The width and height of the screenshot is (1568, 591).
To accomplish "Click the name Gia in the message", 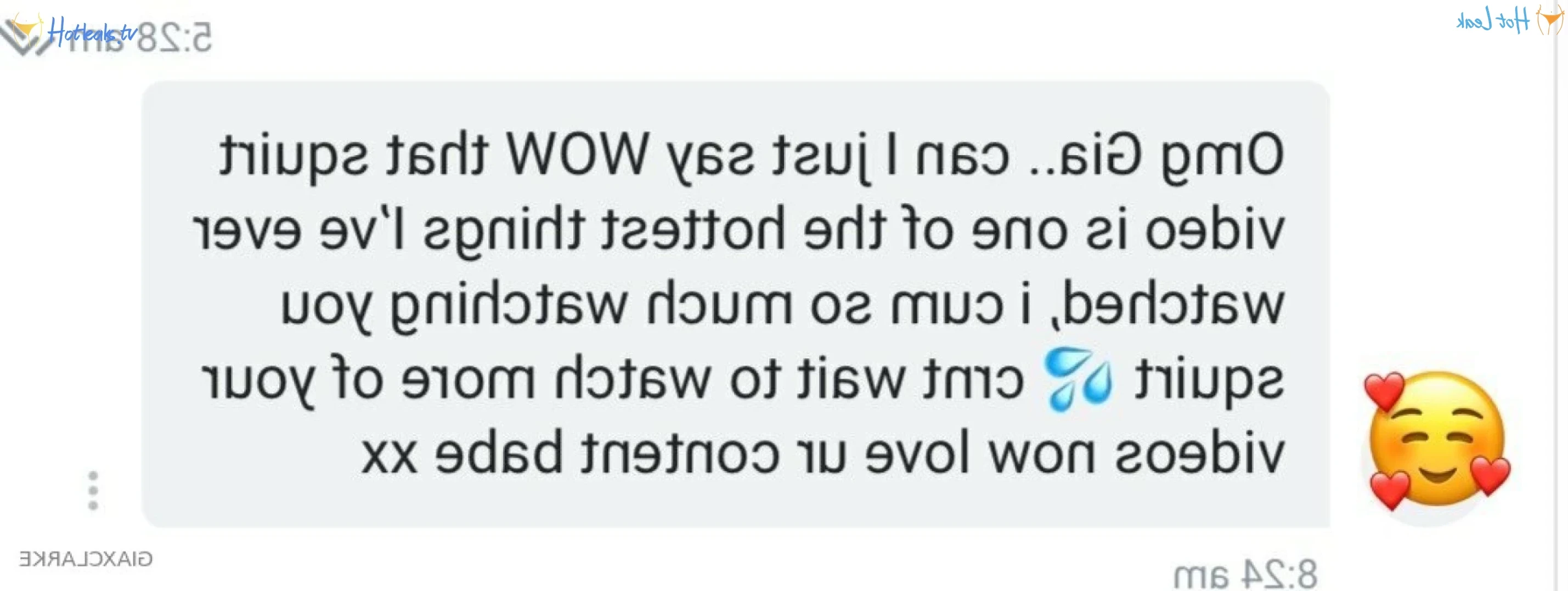I will click(x=1100, y=155).
